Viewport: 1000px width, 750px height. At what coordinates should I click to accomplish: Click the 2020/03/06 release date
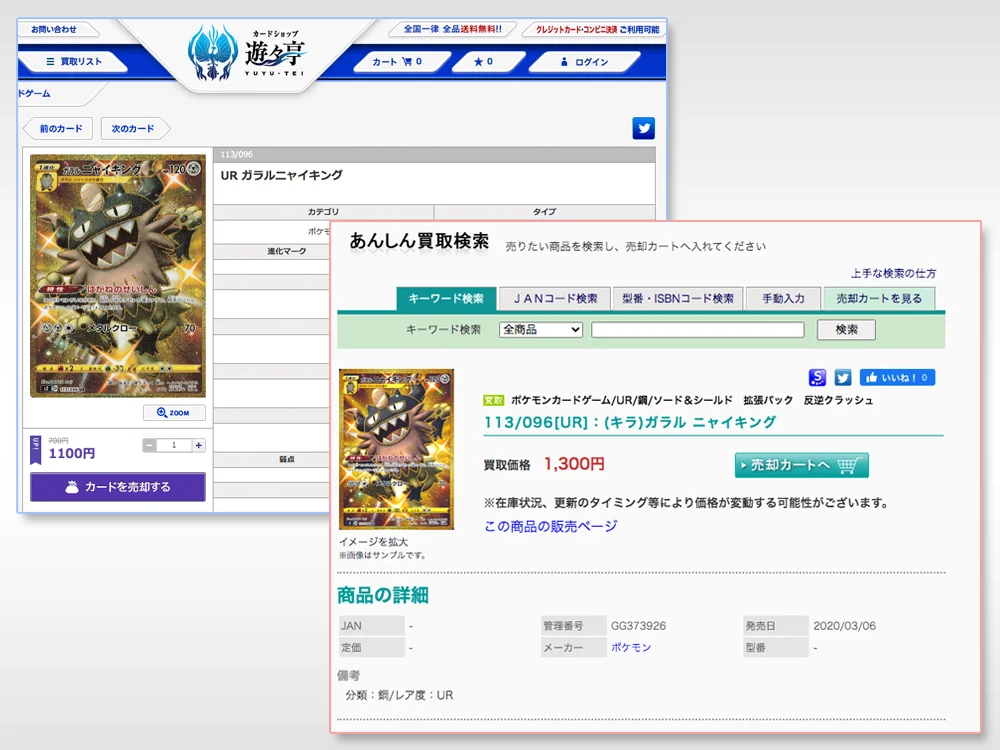click(x=844, y=626)
